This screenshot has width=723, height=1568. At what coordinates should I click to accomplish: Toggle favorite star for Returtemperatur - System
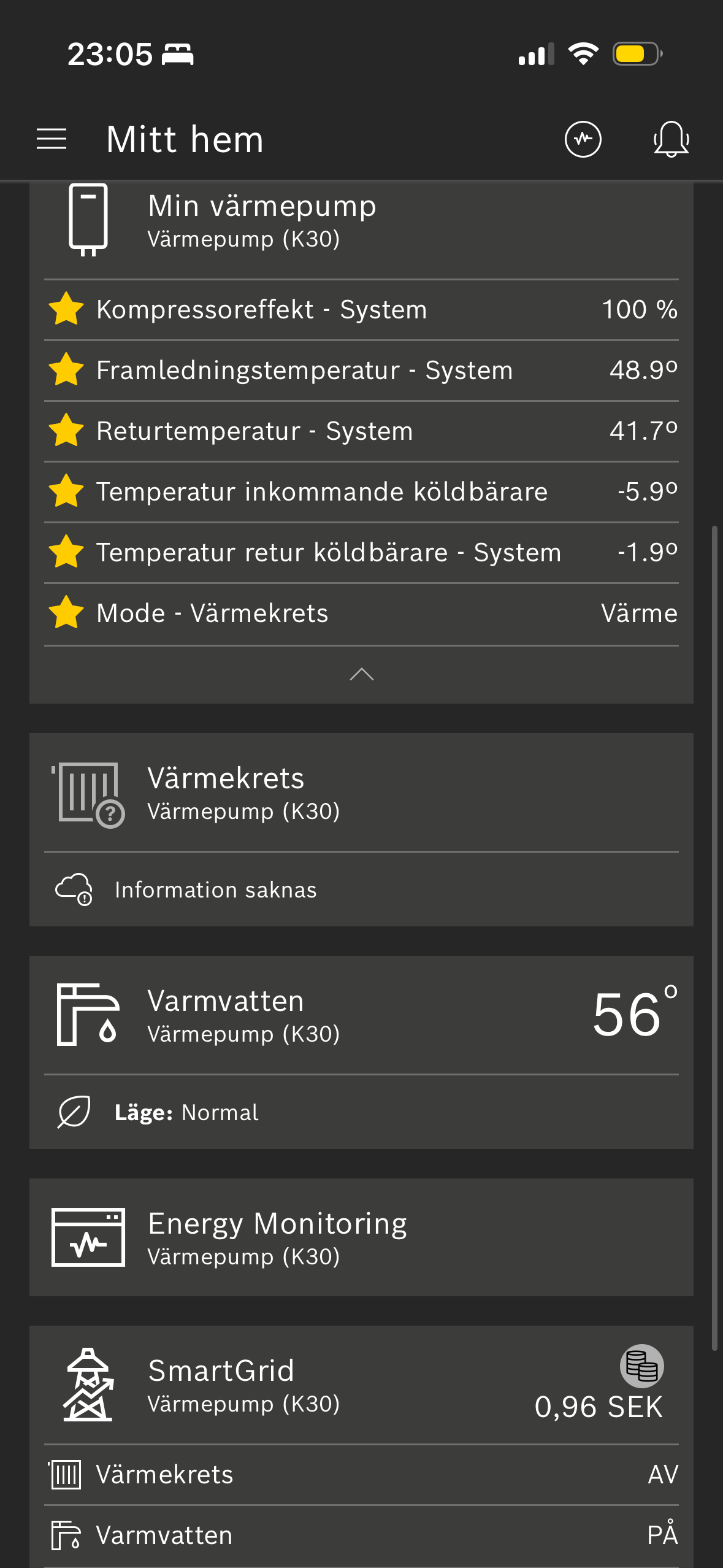[x=66, y=431]
